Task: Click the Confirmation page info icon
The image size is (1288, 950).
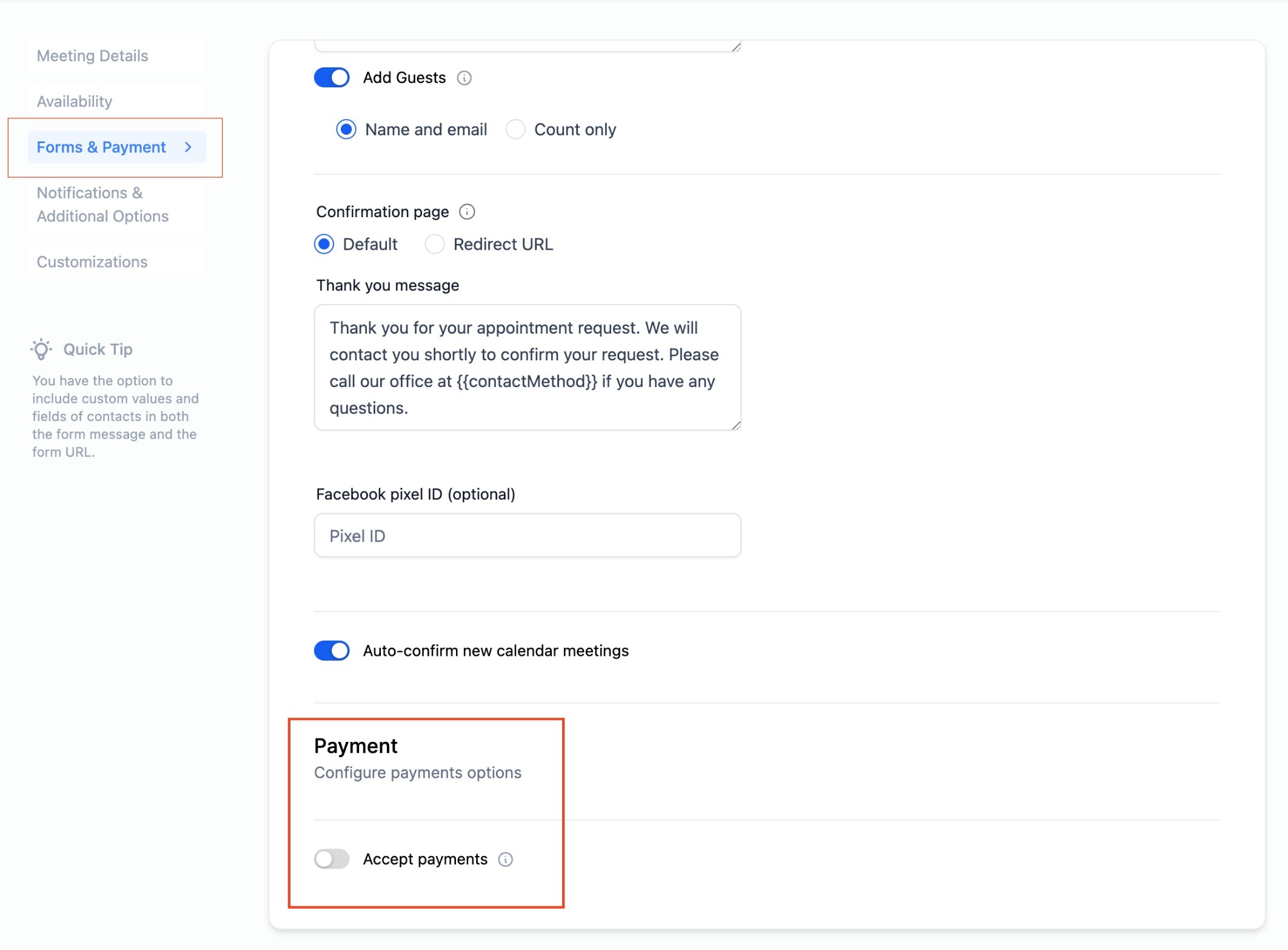Action: [466, 212]
